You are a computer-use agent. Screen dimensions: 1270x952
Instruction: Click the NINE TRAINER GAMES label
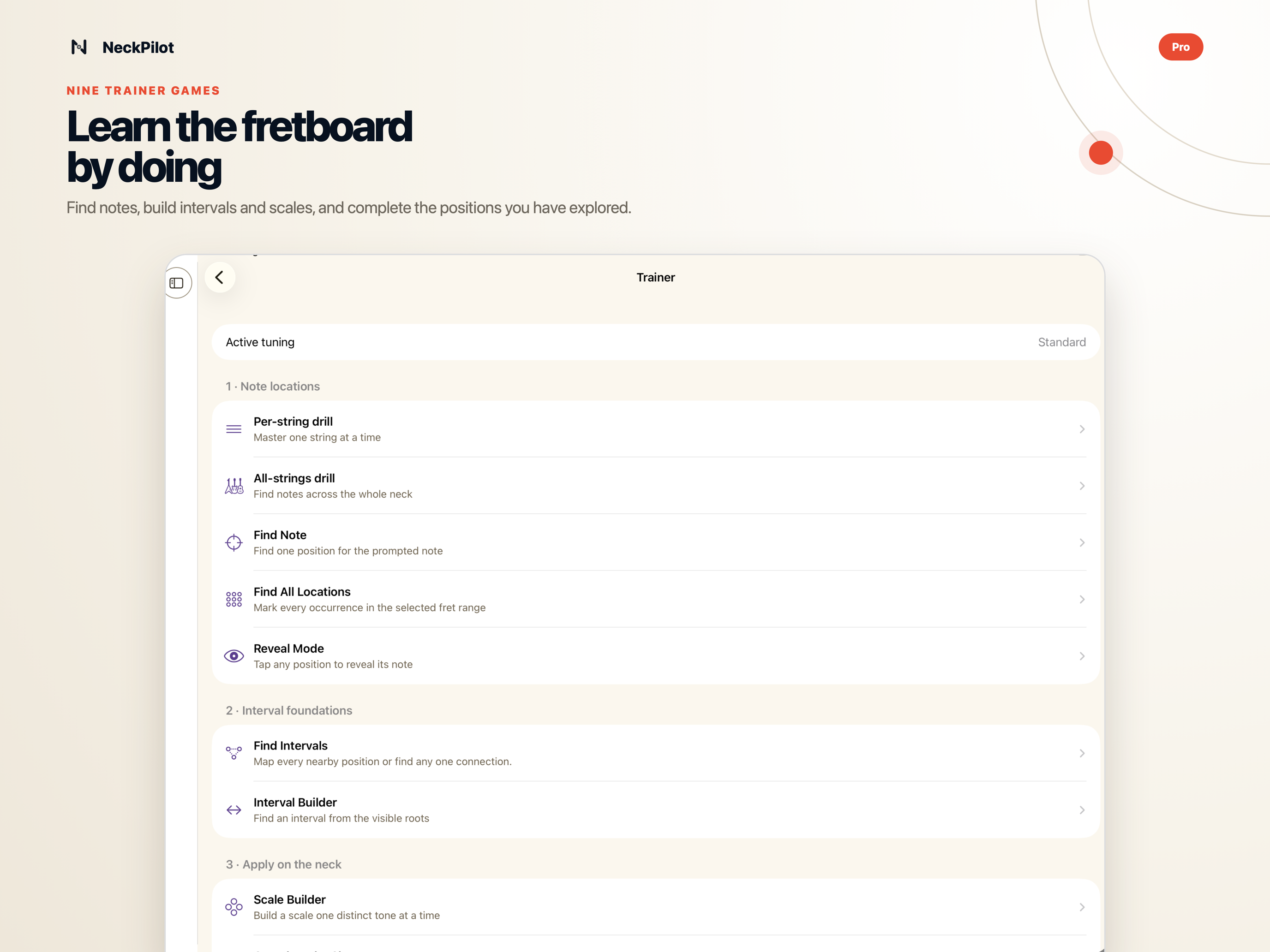tap(143, 91)
